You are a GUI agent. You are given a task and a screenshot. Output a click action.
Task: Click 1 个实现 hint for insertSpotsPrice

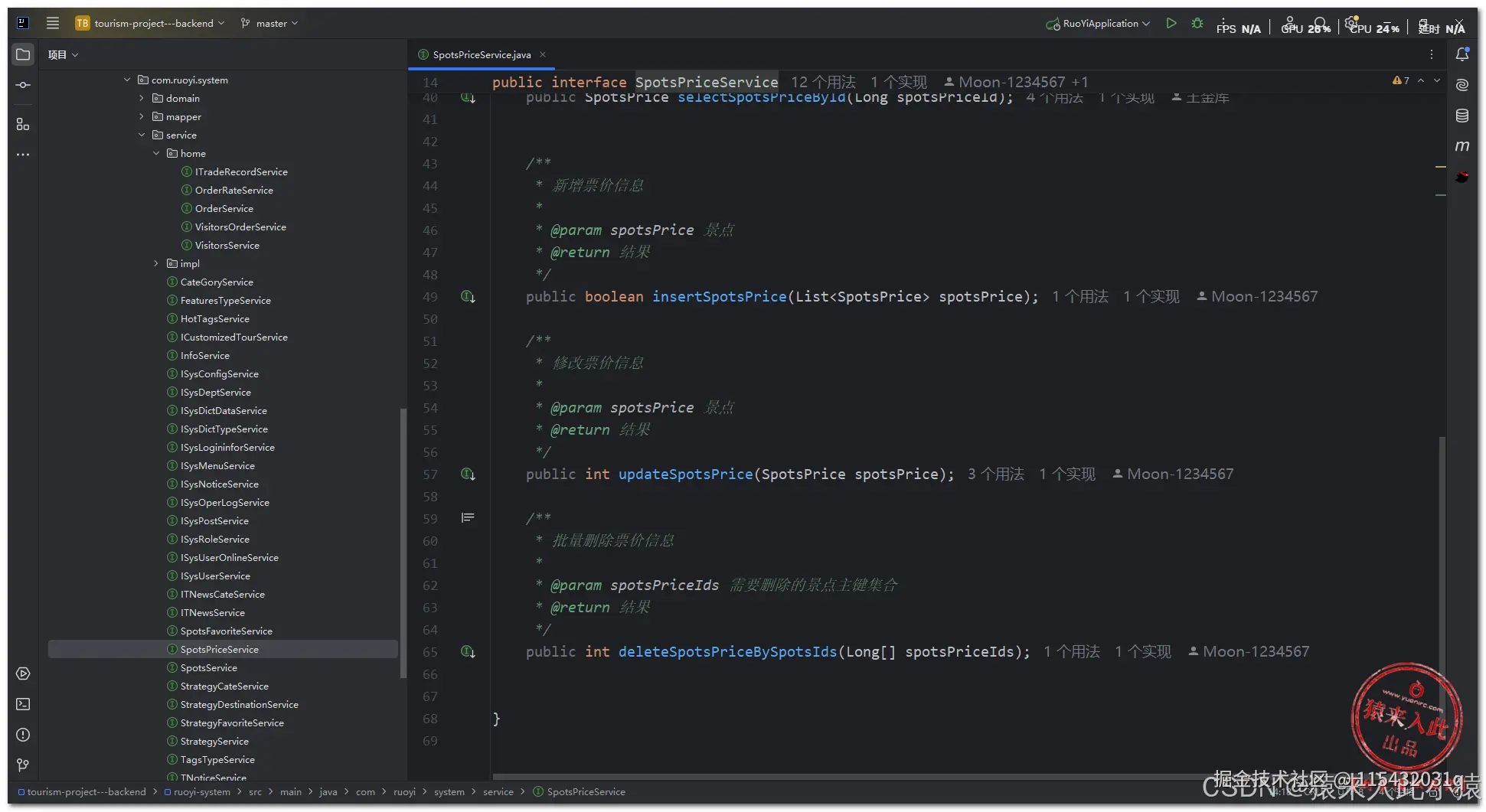pos(1151,296)
